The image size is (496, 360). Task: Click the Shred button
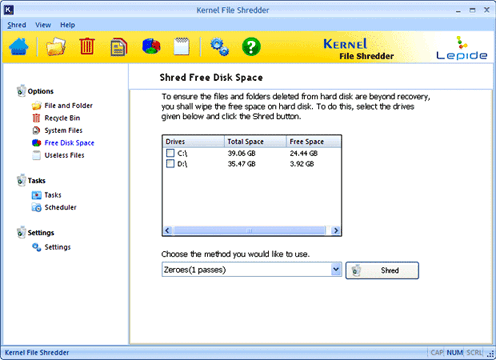coord(382,270)
